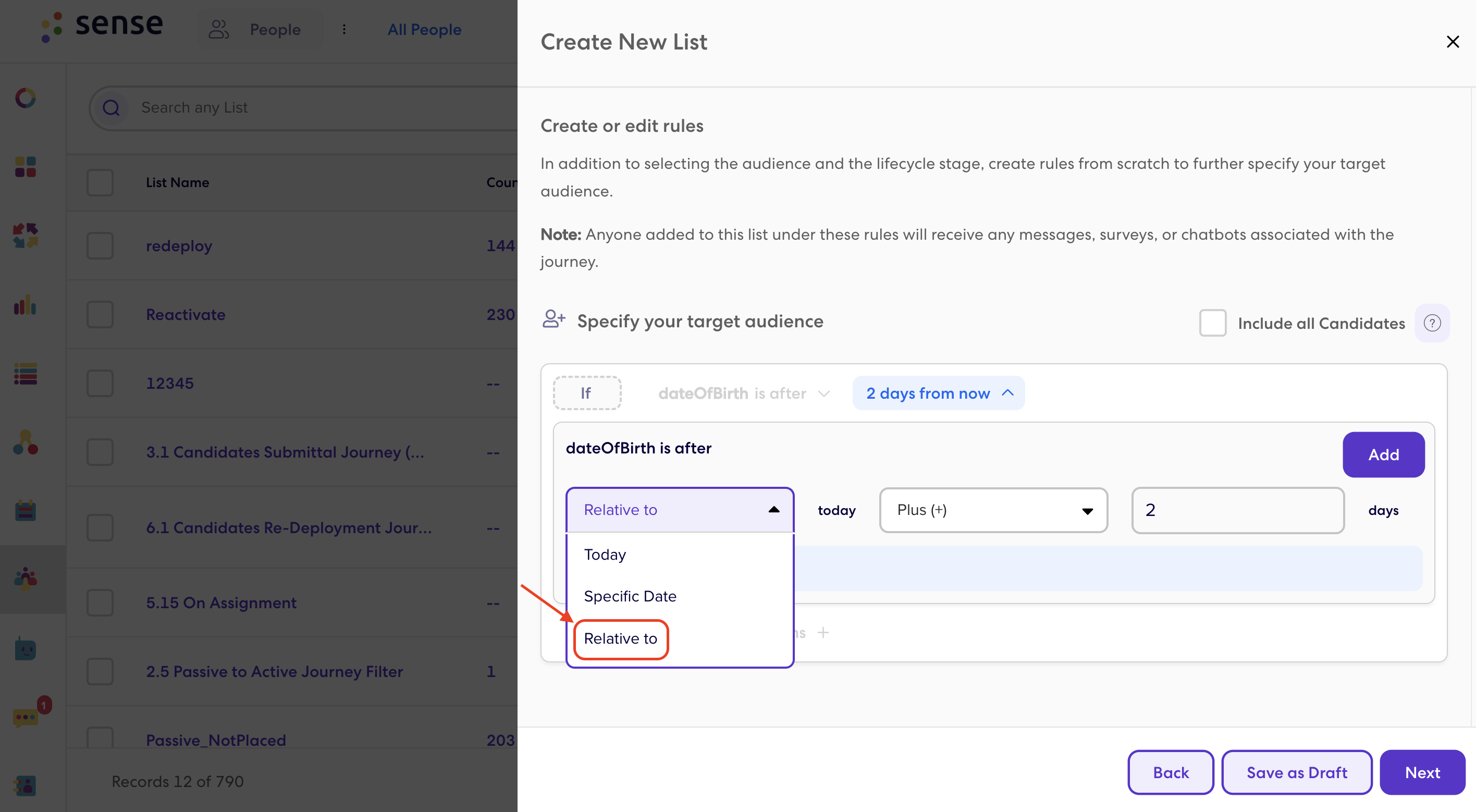This screenshot has height=812, width=1476.
Task: Tick checkbox for 3.1 Candidates Submittal Journey
Action: [x=100, y=452]
